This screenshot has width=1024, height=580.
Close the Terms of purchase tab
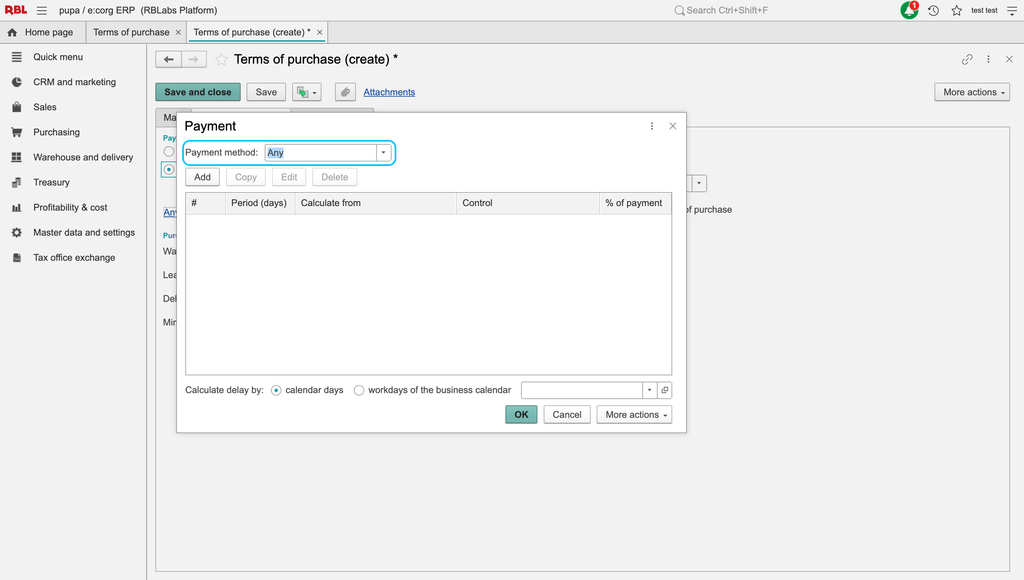click(x=178, y=32)
